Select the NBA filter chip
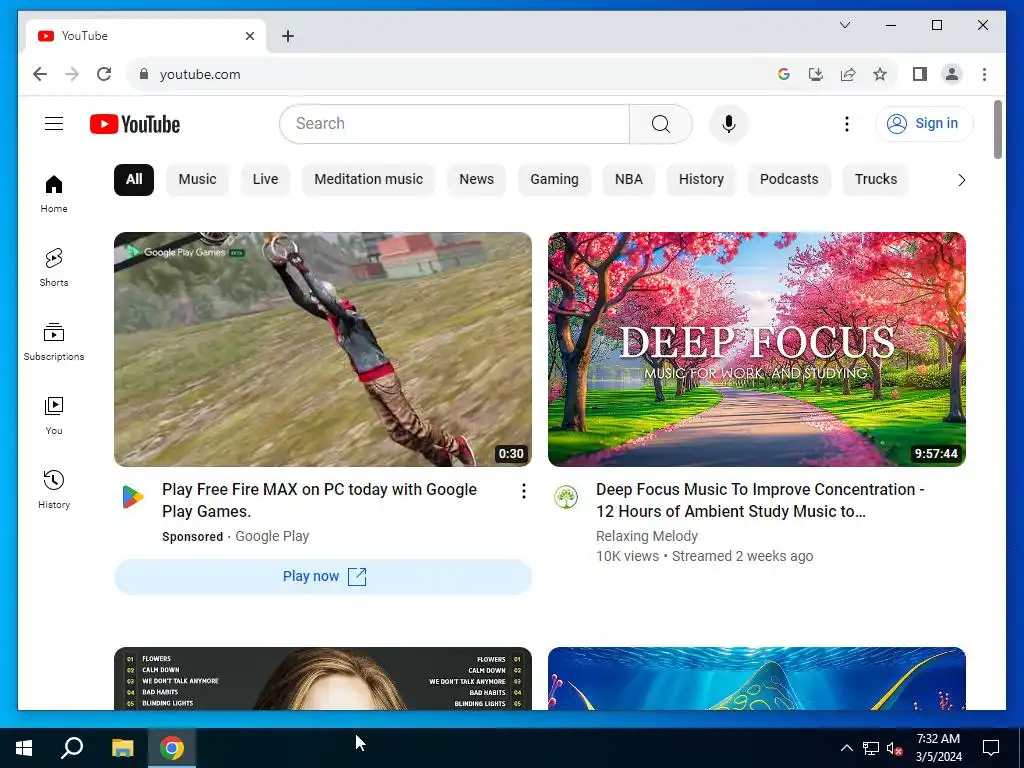Viewport: 1024px width, 768px height. [x=628, y=180]
